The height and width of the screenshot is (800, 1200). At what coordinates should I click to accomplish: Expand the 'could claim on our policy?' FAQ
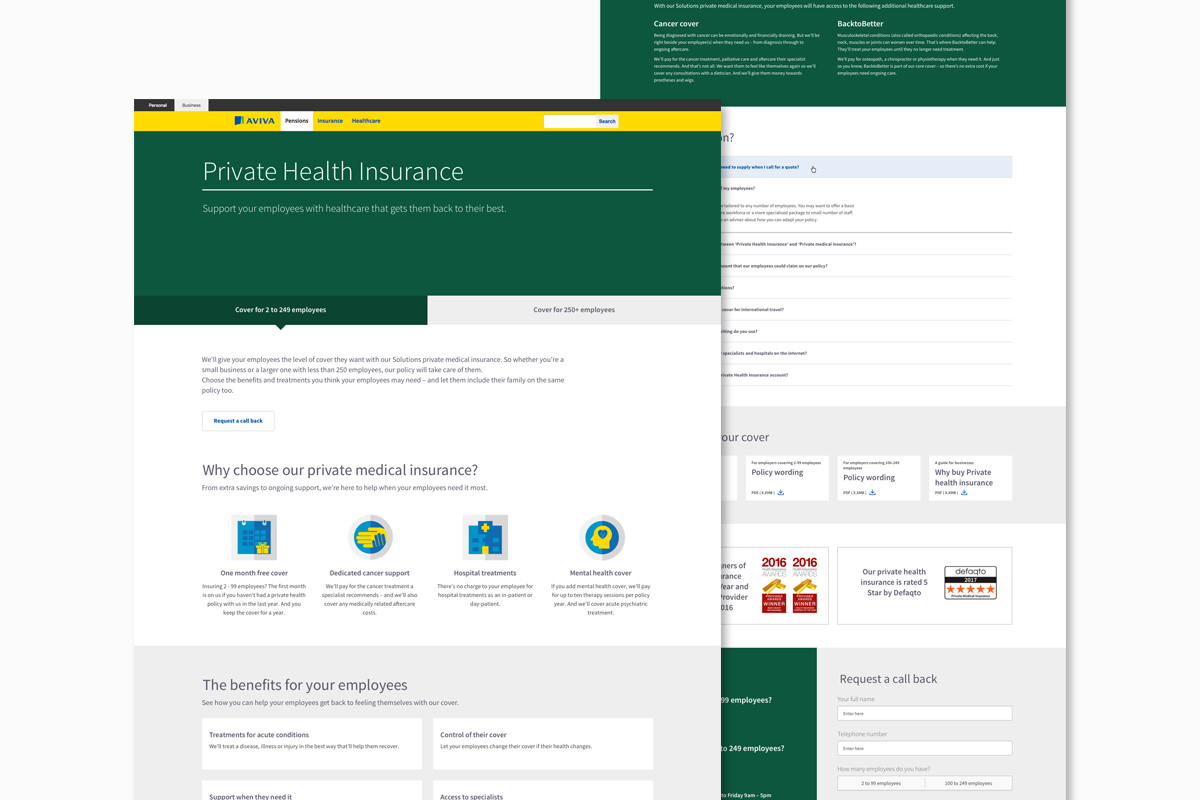(866, 266)
